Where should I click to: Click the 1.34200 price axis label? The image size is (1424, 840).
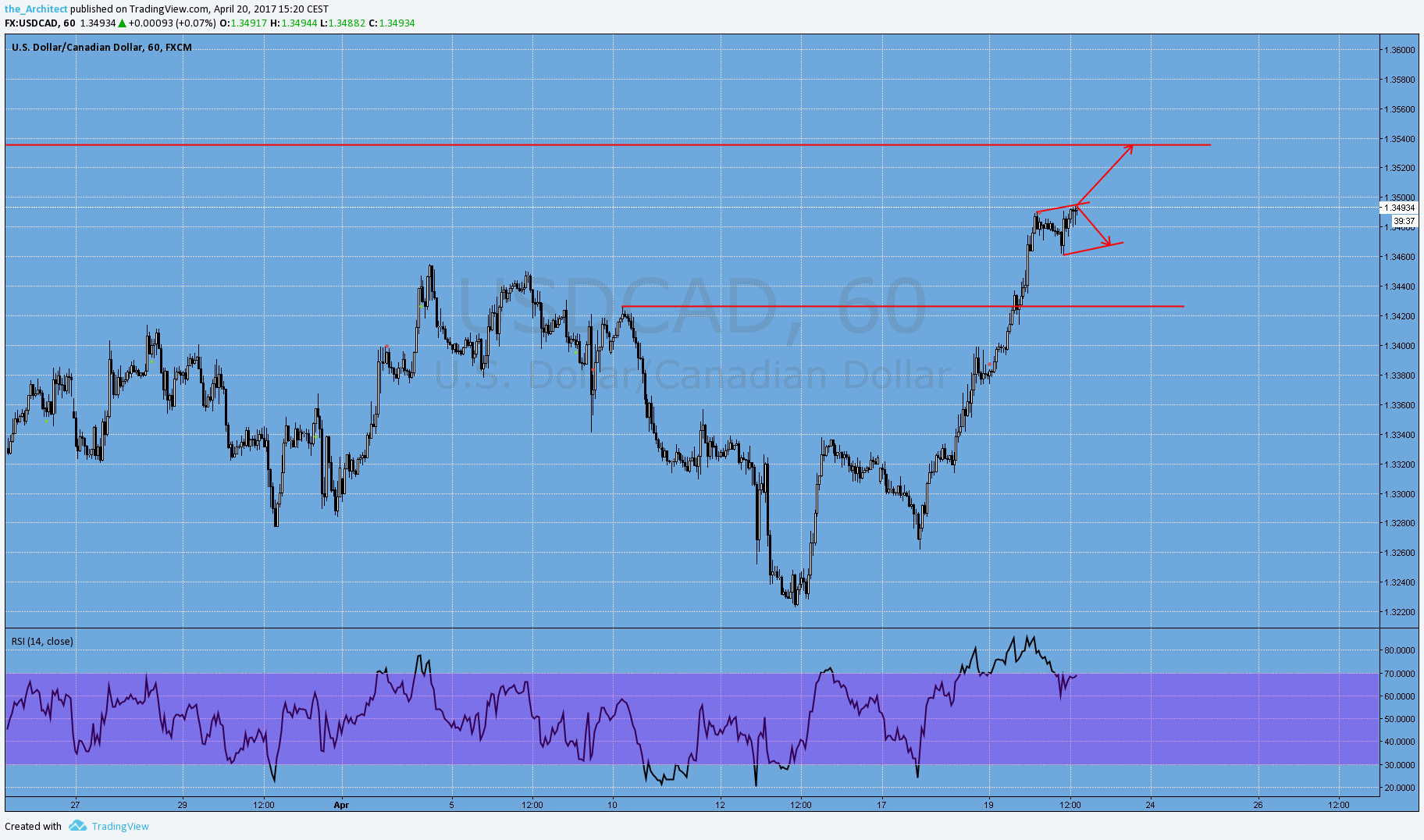click(1399, 316)
